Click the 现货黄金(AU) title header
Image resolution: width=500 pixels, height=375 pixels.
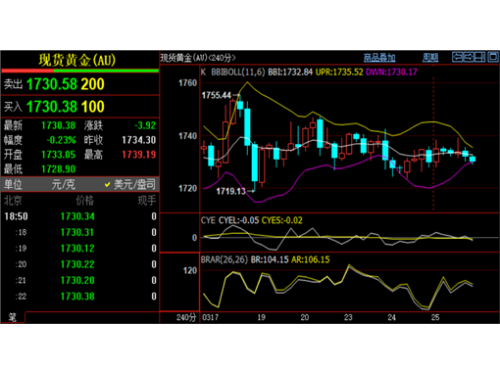pyautogui.click(x=77, y=60)
